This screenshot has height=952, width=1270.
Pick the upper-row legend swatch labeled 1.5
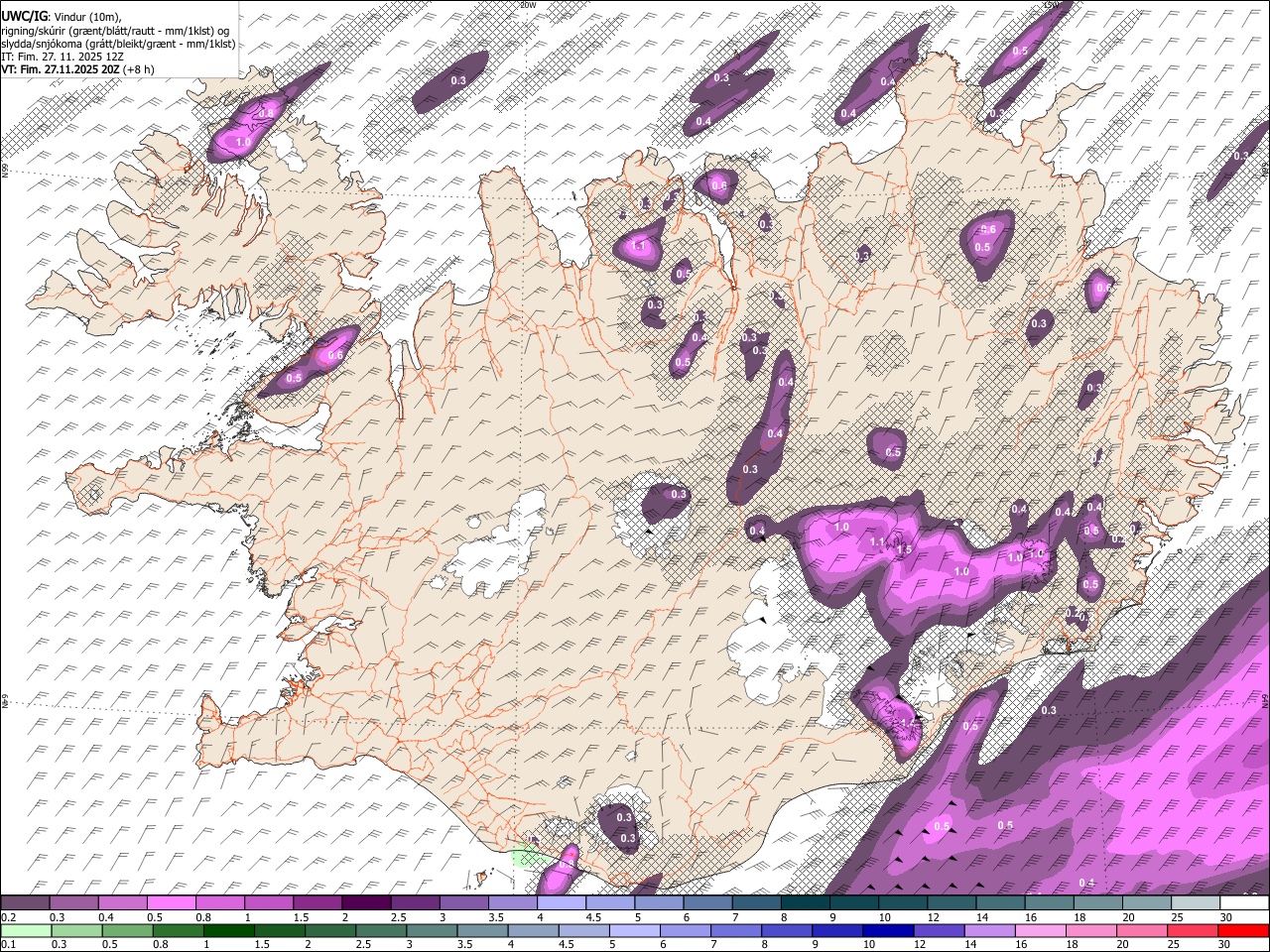pyautogui.click(x=317, y=903)
